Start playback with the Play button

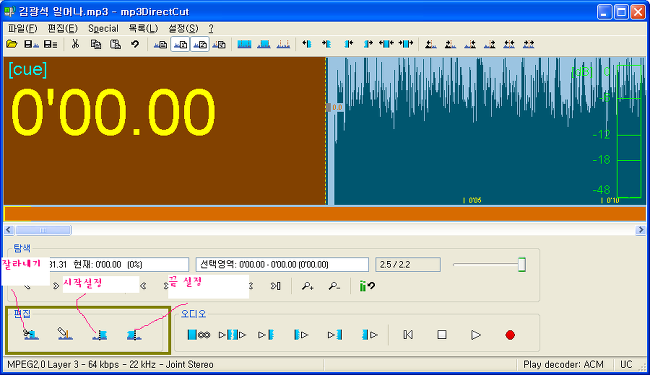tap(475, 335)
